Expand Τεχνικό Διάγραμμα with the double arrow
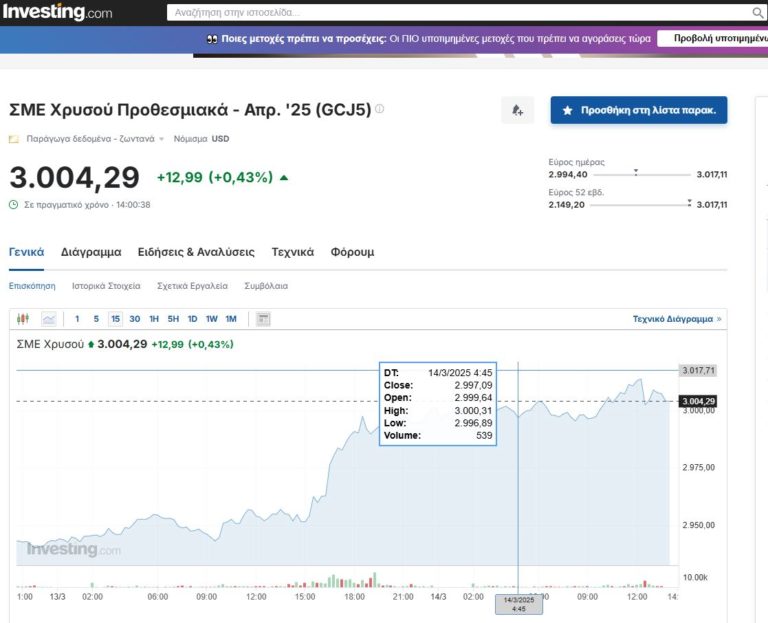 pos(719,319)
